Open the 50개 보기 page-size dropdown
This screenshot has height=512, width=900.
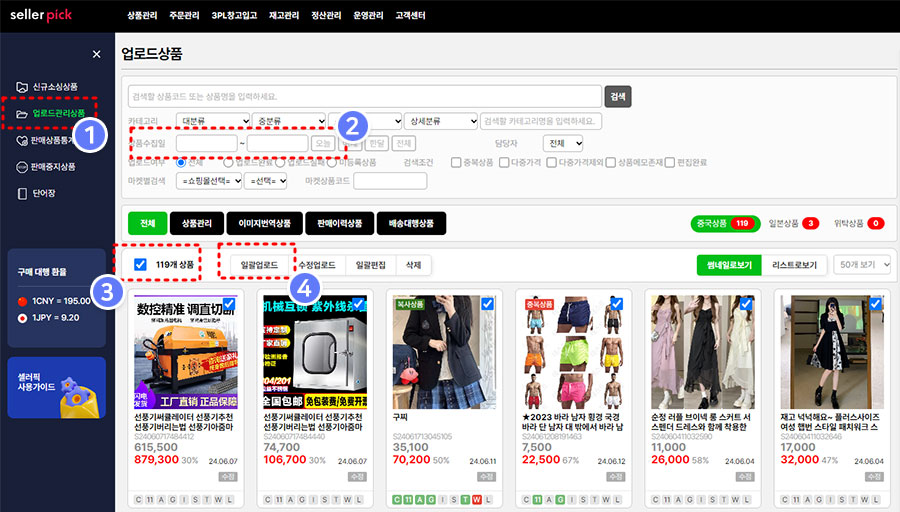tap(861, 265)
